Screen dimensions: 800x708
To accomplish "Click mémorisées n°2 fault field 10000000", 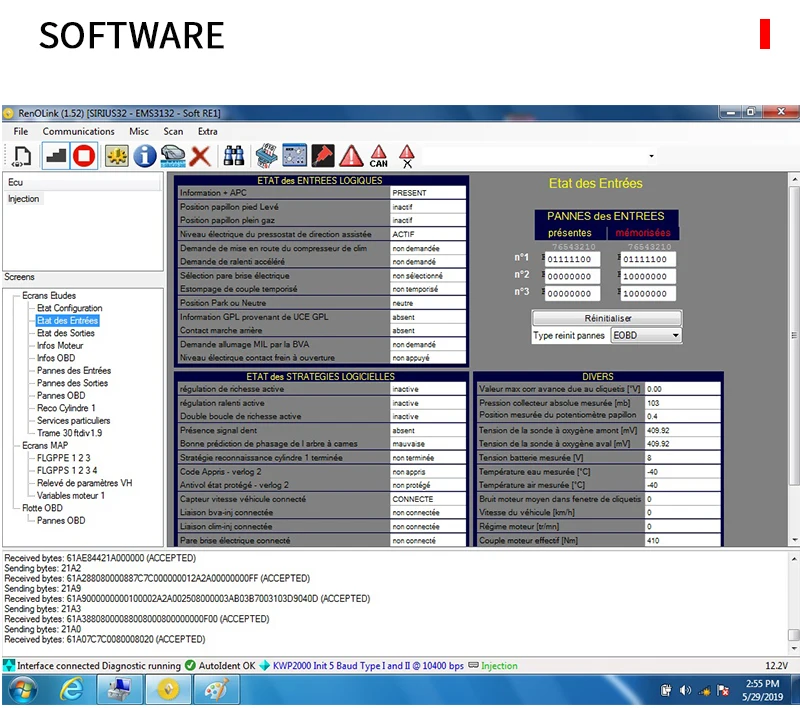I will 648,276.
